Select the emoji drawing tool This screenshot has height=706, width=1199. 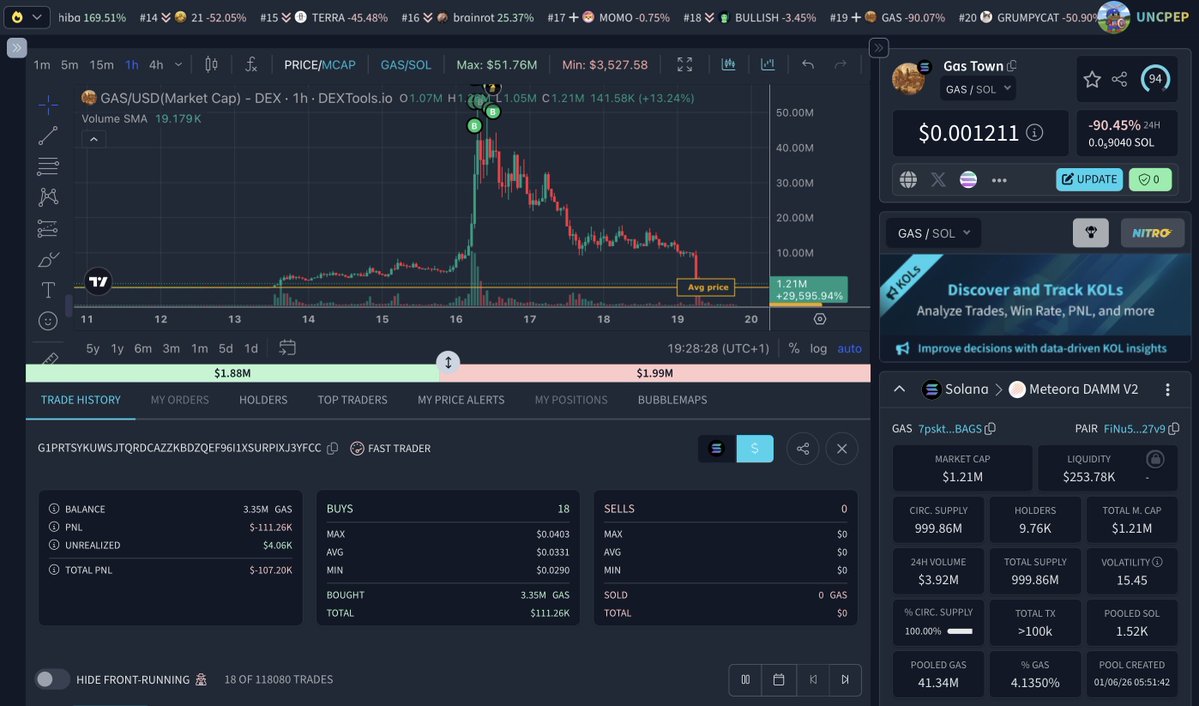pos(47,320)
